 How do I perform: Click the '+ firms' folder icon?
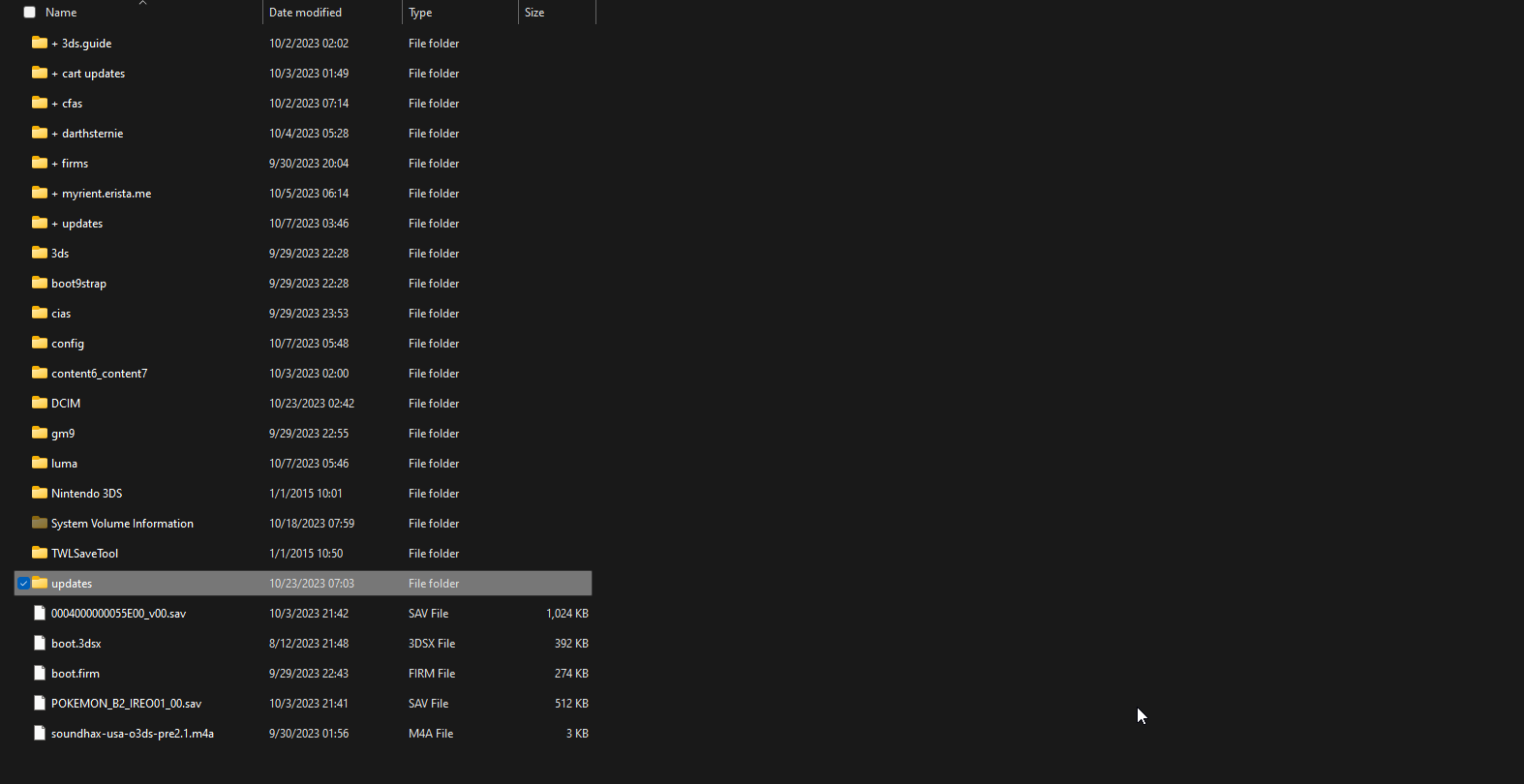coord(40,163)
